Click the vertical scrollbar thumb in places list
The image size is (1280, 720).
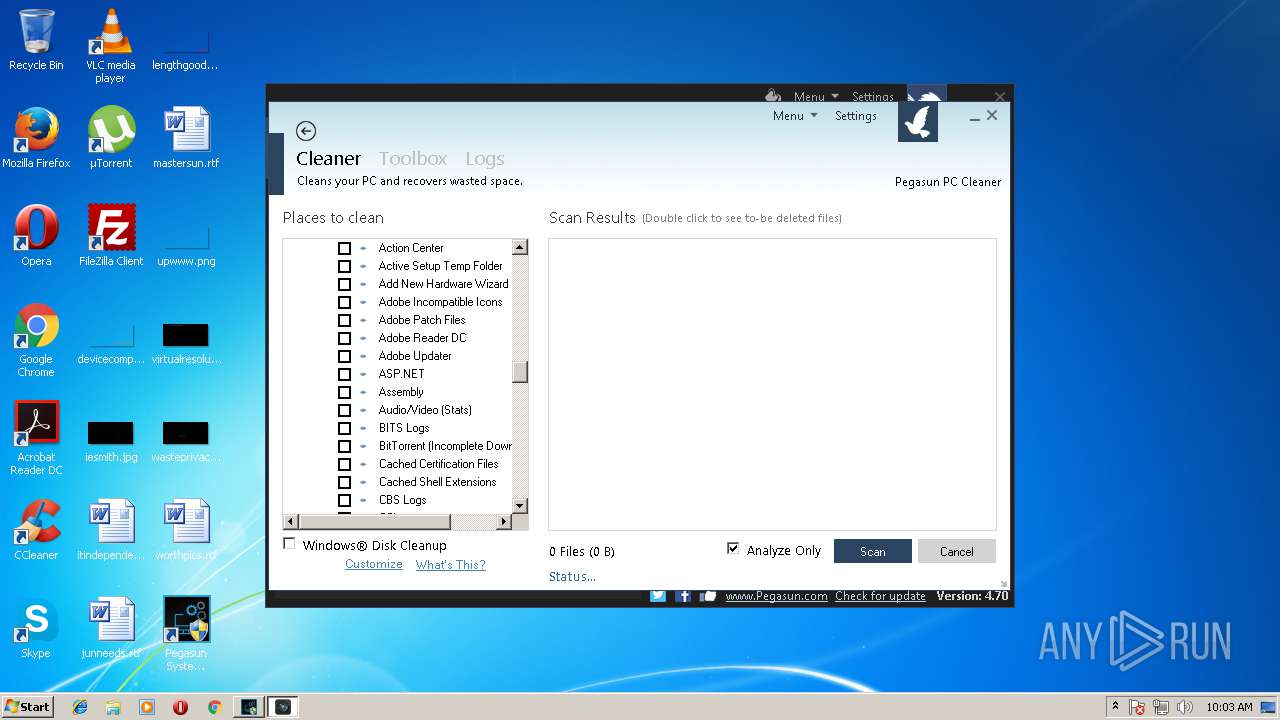click(x=520, y=372)
